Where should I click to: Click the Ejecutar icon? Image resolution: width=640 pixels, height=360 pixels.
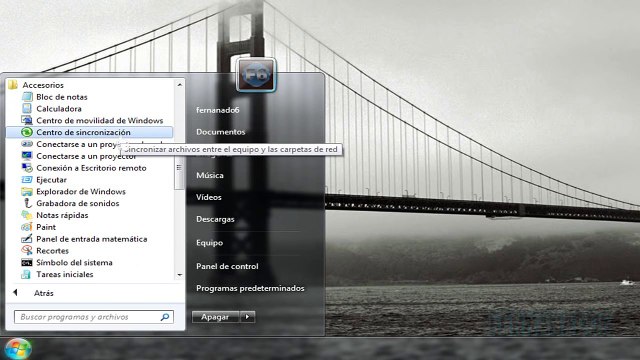27,180
